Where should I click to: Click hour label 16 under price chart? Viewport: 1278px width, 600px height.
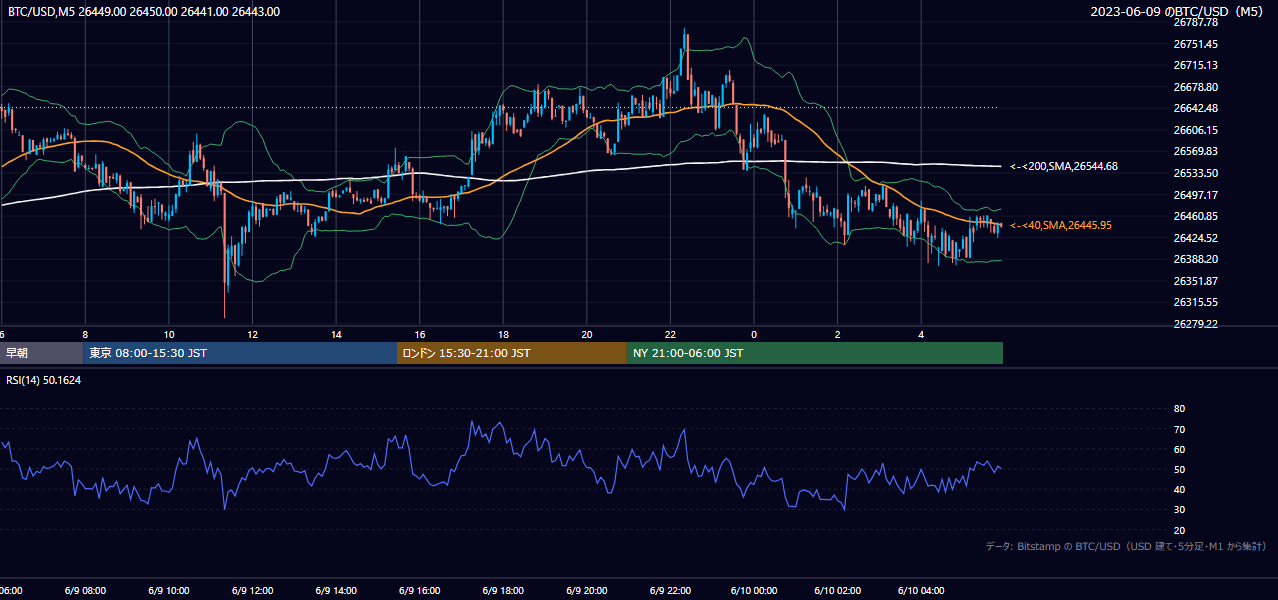pos(420,334)
